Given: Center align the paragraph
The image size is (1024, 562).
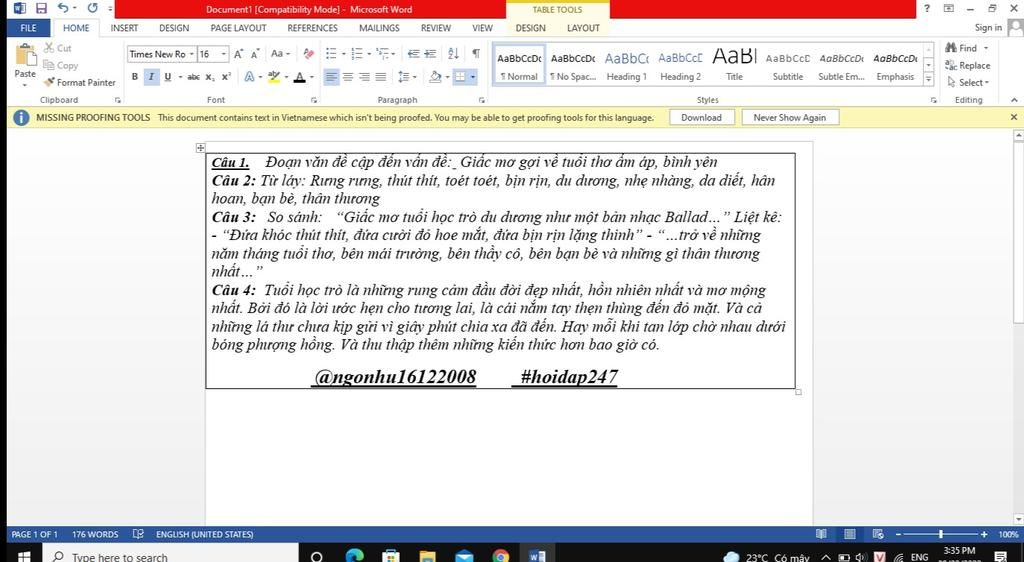Looking at the screenshot, I should [348, 77].
